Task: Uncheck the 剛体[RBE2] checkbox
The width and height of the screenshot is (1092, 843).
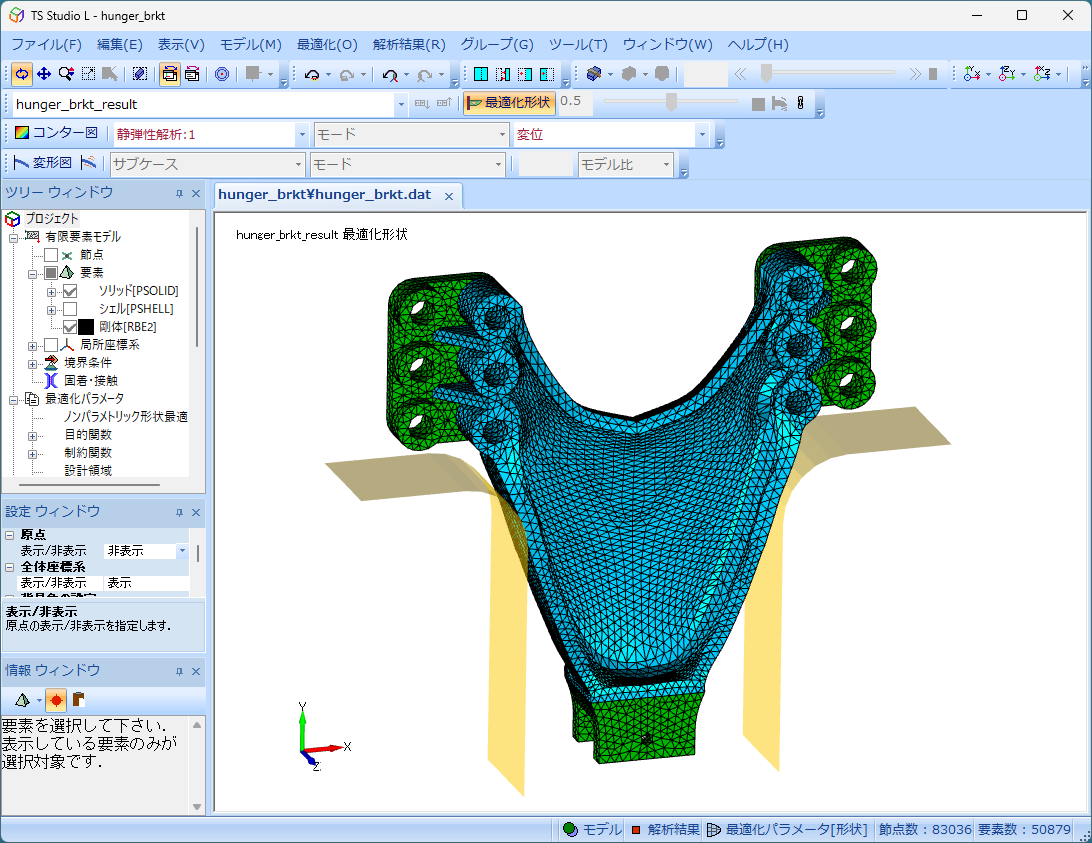Action: [70, 327]
